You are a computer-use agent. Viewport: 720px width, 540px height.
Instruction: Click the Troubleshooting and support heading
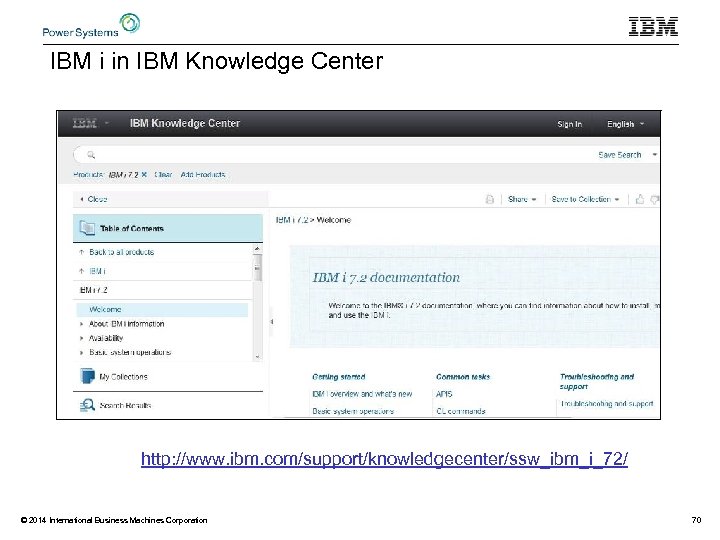[x=596, y=381]
